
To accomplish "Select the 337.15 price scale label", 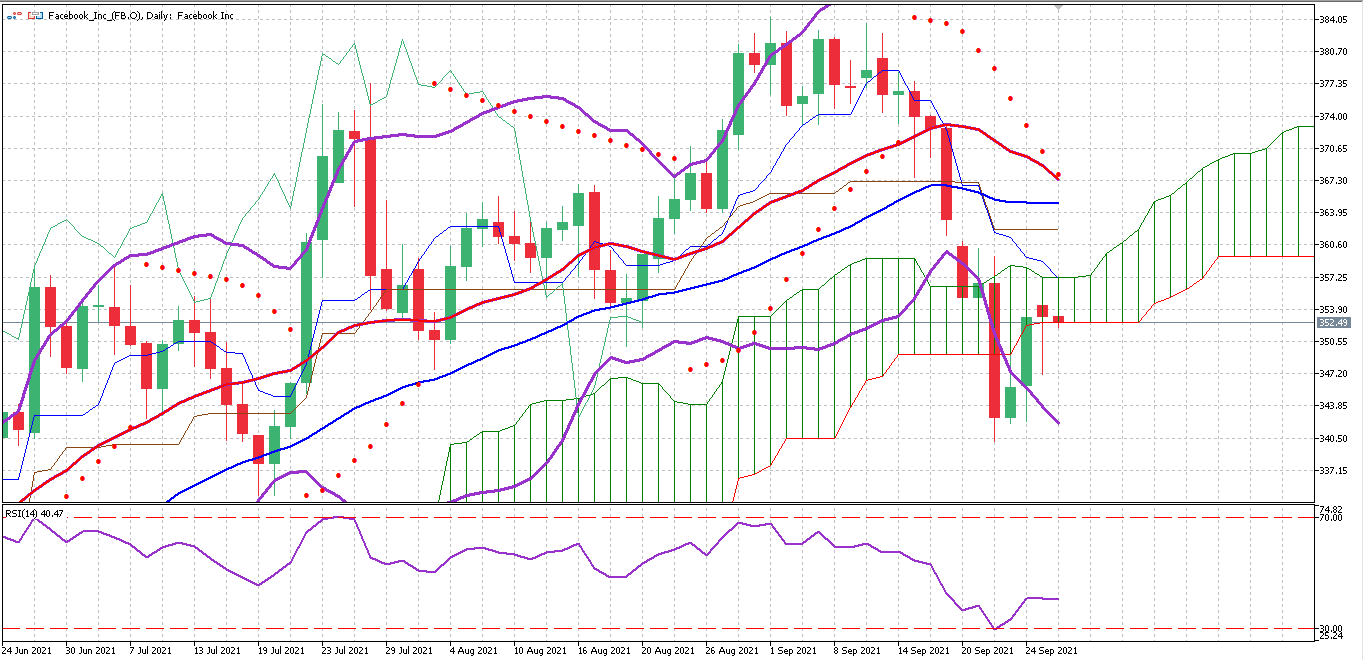I will coord(1333,470).
